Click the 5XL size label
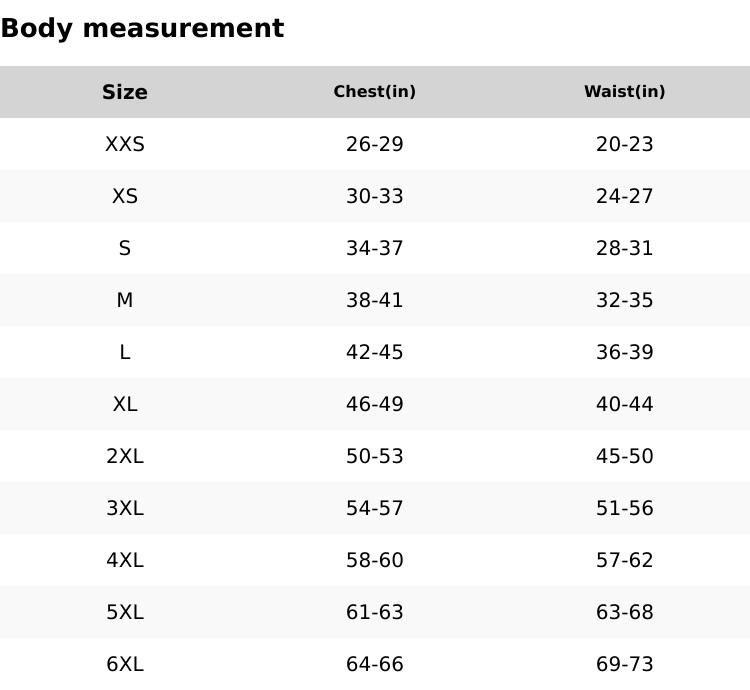750x690 pixels. coord(125,612)
